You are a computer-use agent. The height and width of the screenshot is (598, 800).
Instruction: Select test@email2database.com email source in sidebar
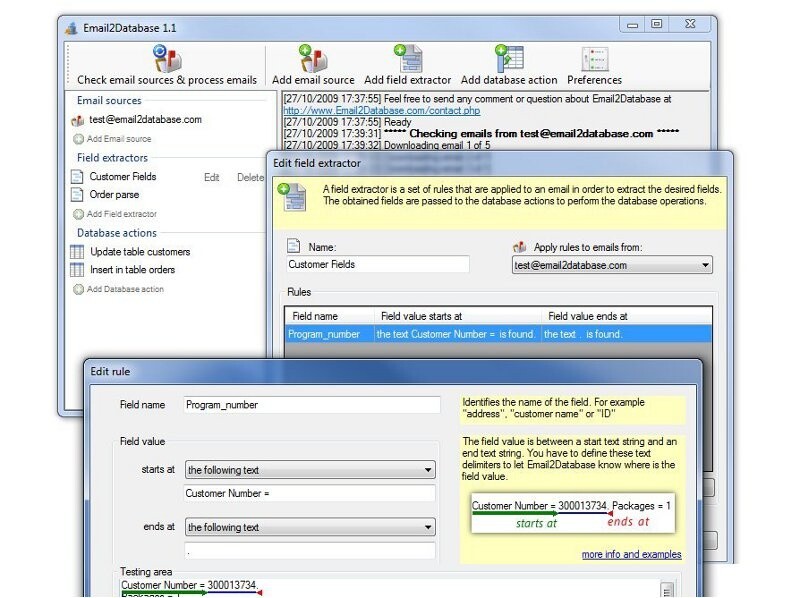pyautogui.click(x=145, y=119)
